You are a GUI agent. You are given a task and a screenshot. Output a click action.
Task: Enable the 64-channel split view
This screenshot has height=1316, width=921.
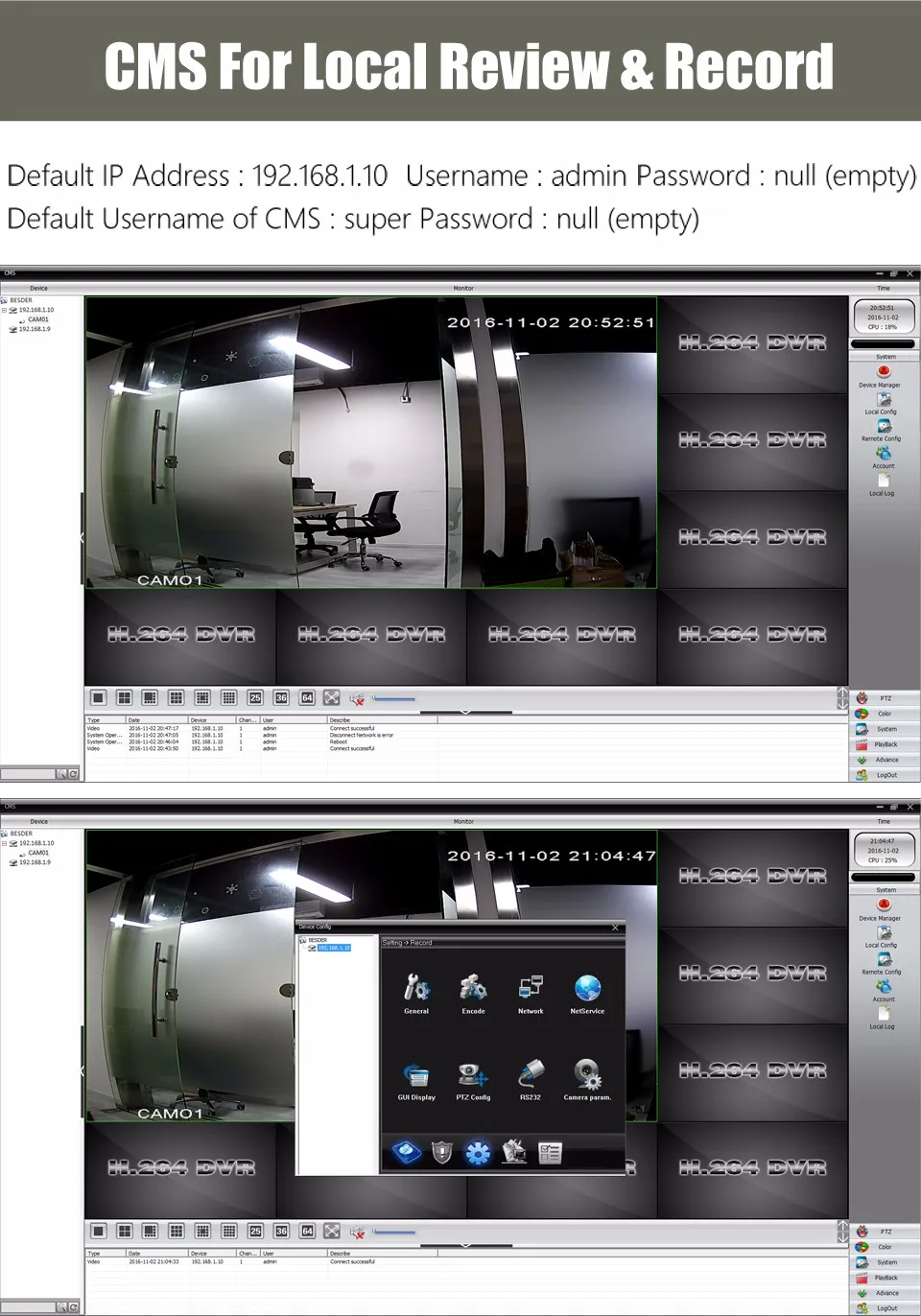pyautogui.click(x=307, y=698)
